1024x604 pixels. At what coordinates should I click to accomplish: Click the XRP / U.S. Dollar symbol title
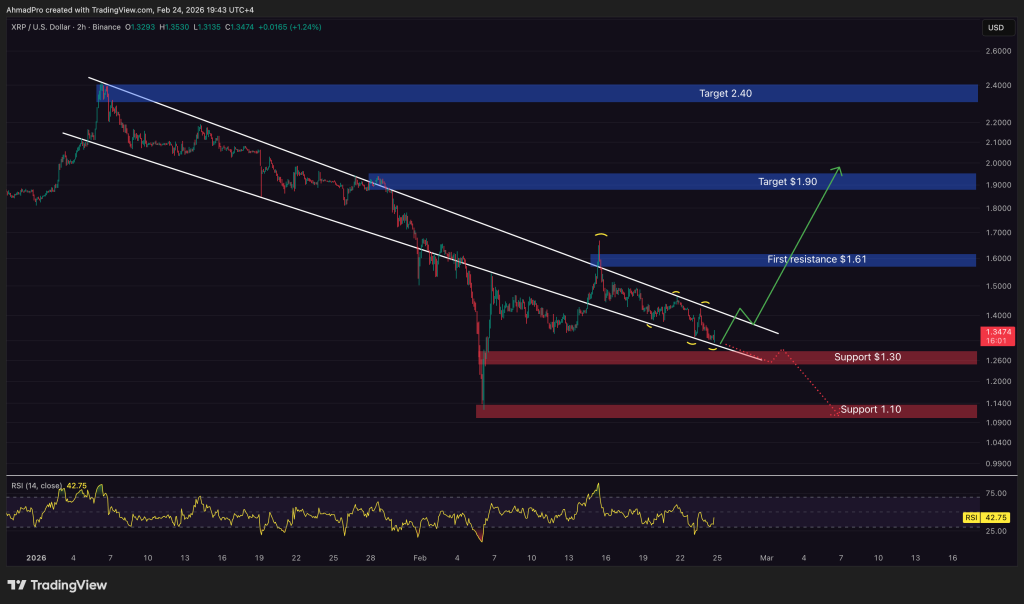pos(41,27)
